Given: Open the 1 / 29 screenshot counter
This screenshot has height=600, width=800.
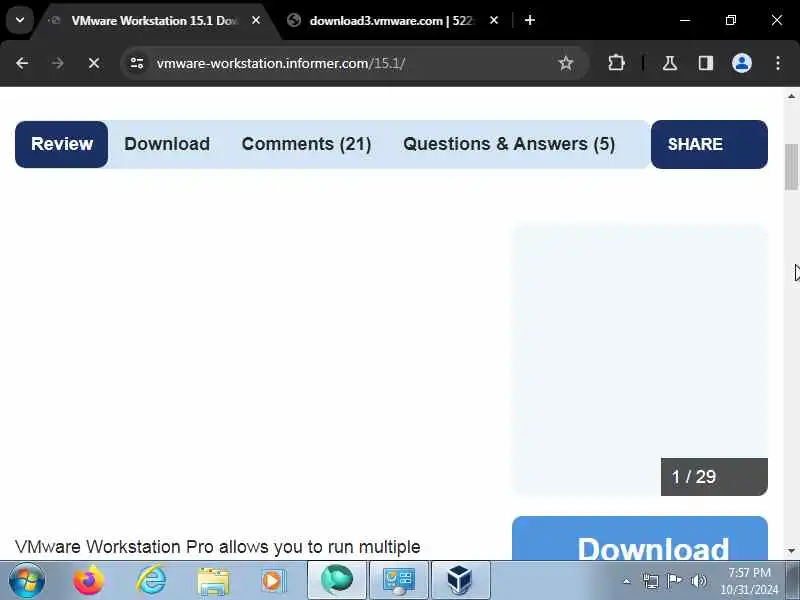Looking at the screenshot, I should [x=714, y=477].
